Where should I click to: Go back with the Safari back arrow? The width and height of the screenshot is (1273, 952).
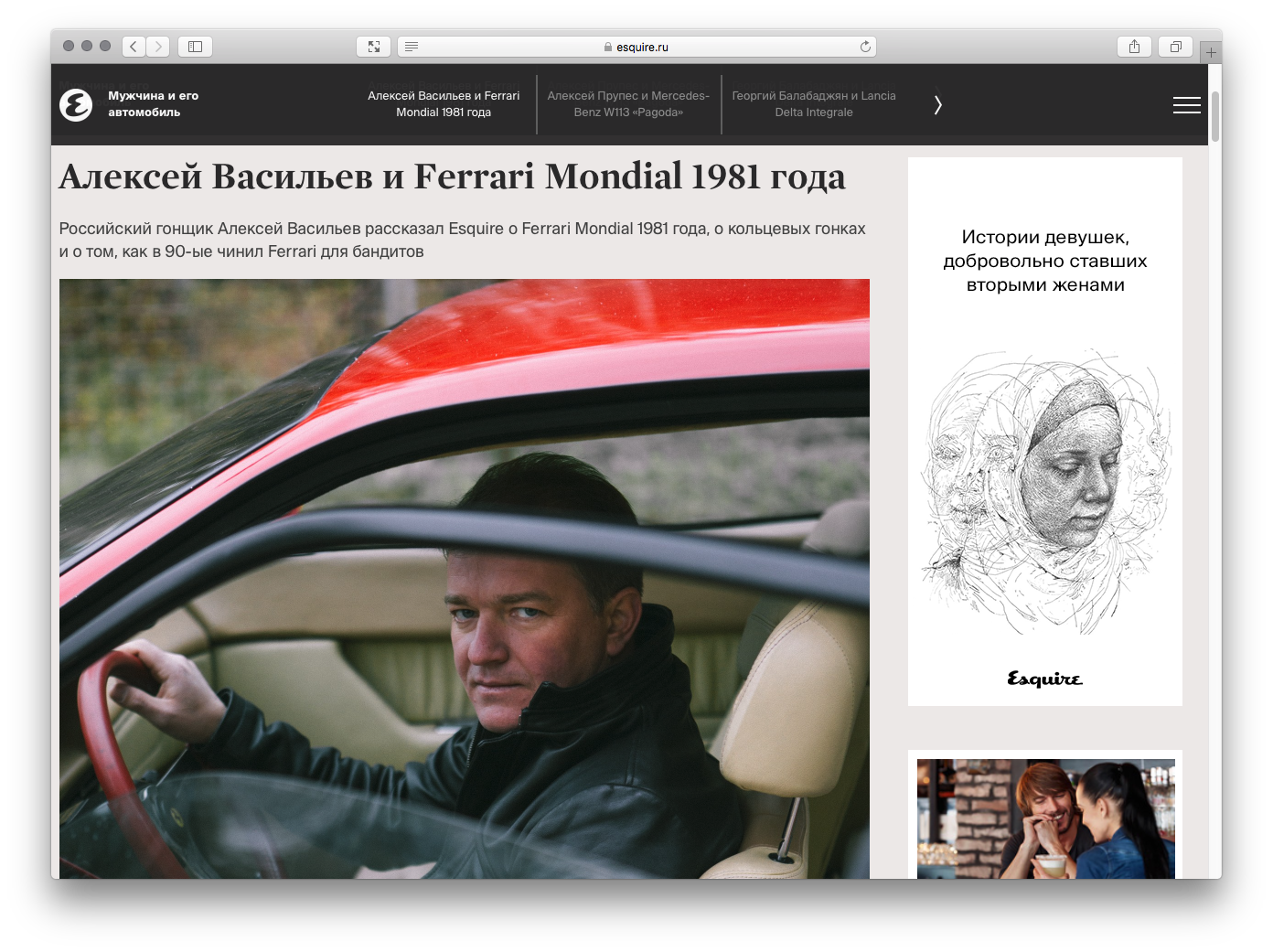point(134,47)
